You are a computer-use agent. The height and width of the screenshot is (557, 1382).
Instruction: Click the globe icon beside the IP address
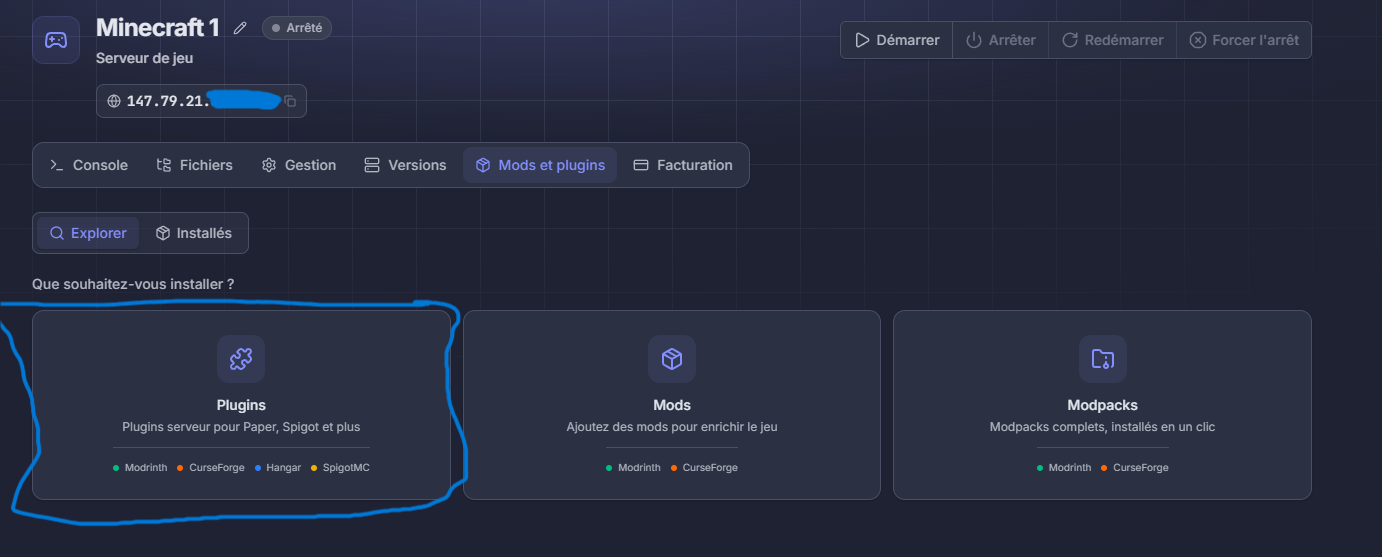114,101
